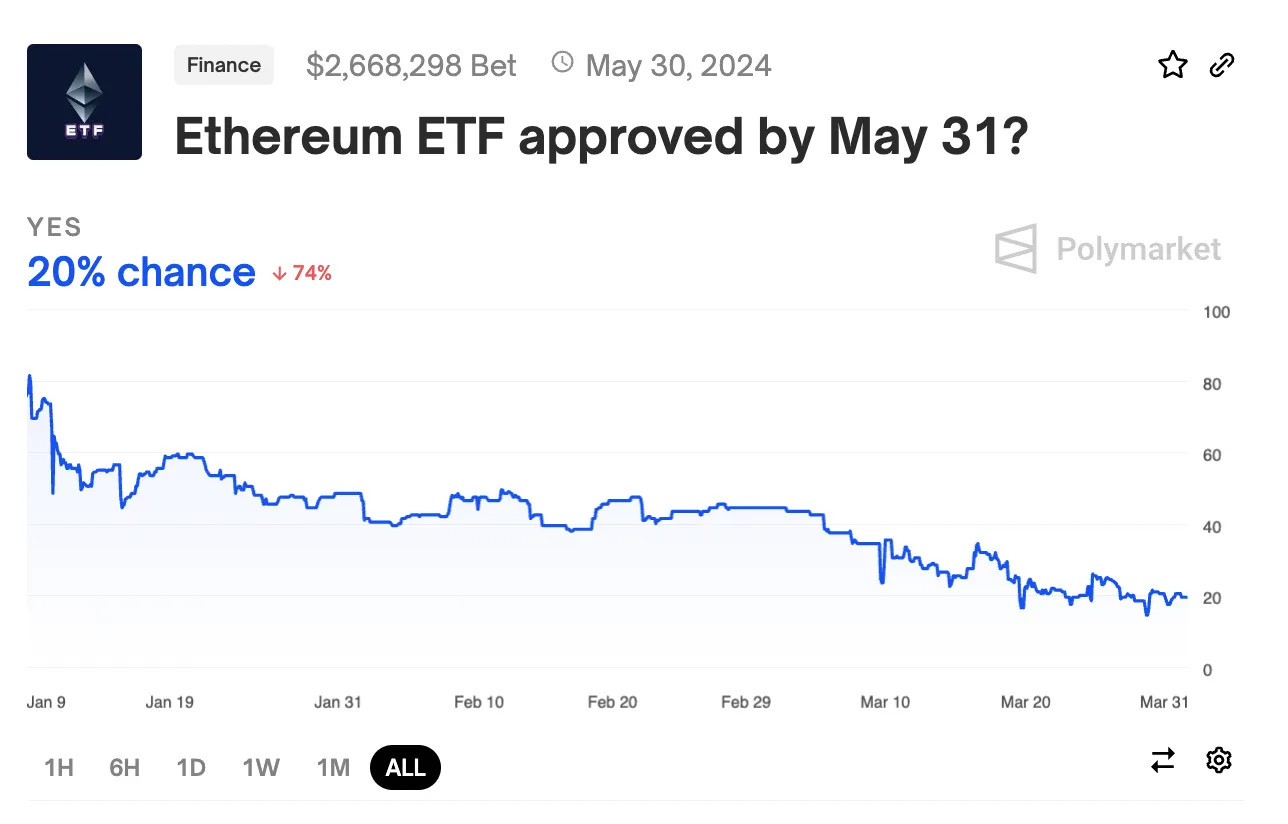This screenshot has width=1288, height=824.
Task: Switch chart to 1D range
Action: coord(191,768)
